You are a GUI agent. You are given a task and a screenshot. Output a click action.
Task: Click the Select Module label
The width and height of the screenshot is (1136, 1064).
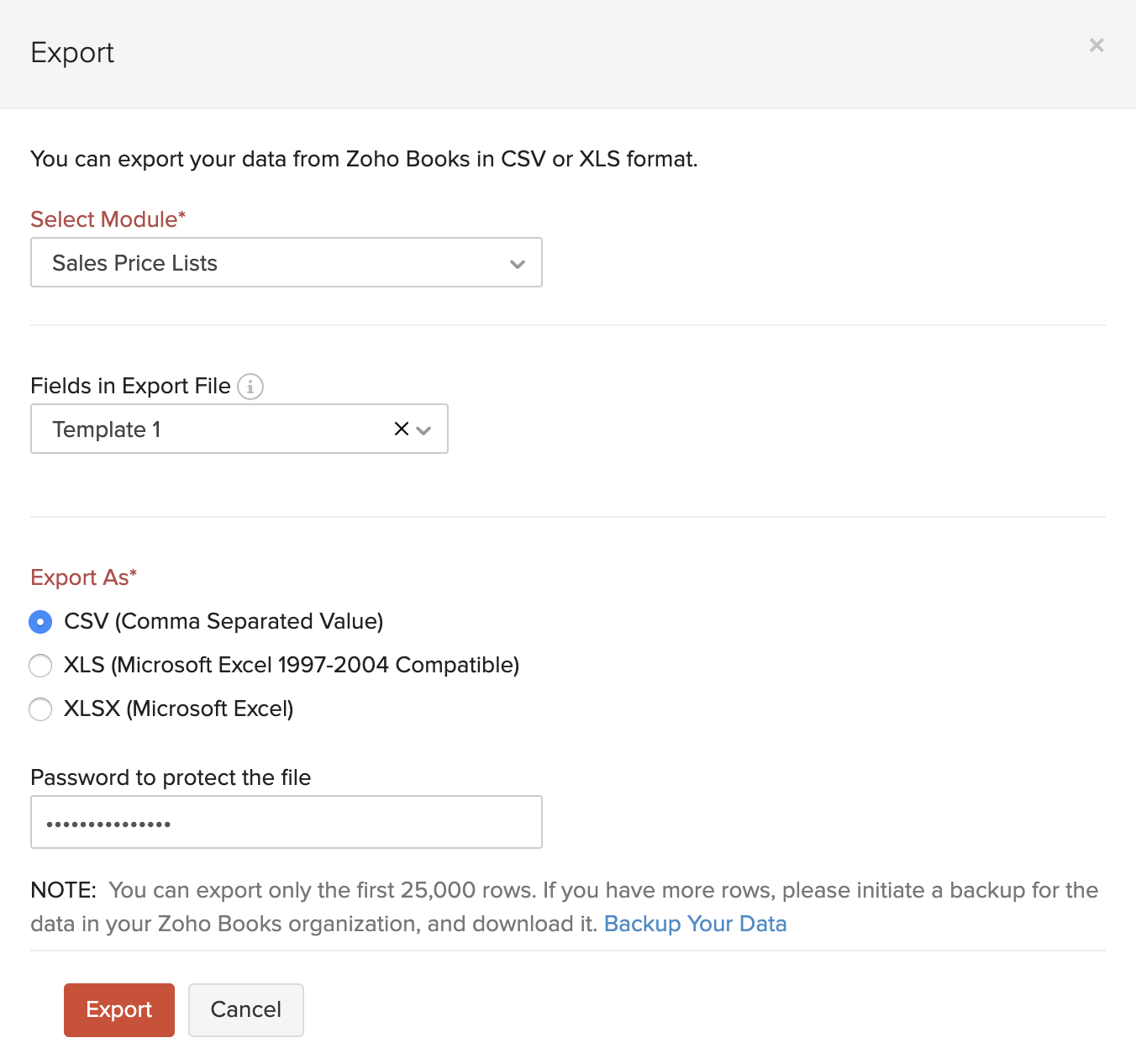(x=108, y=219)
